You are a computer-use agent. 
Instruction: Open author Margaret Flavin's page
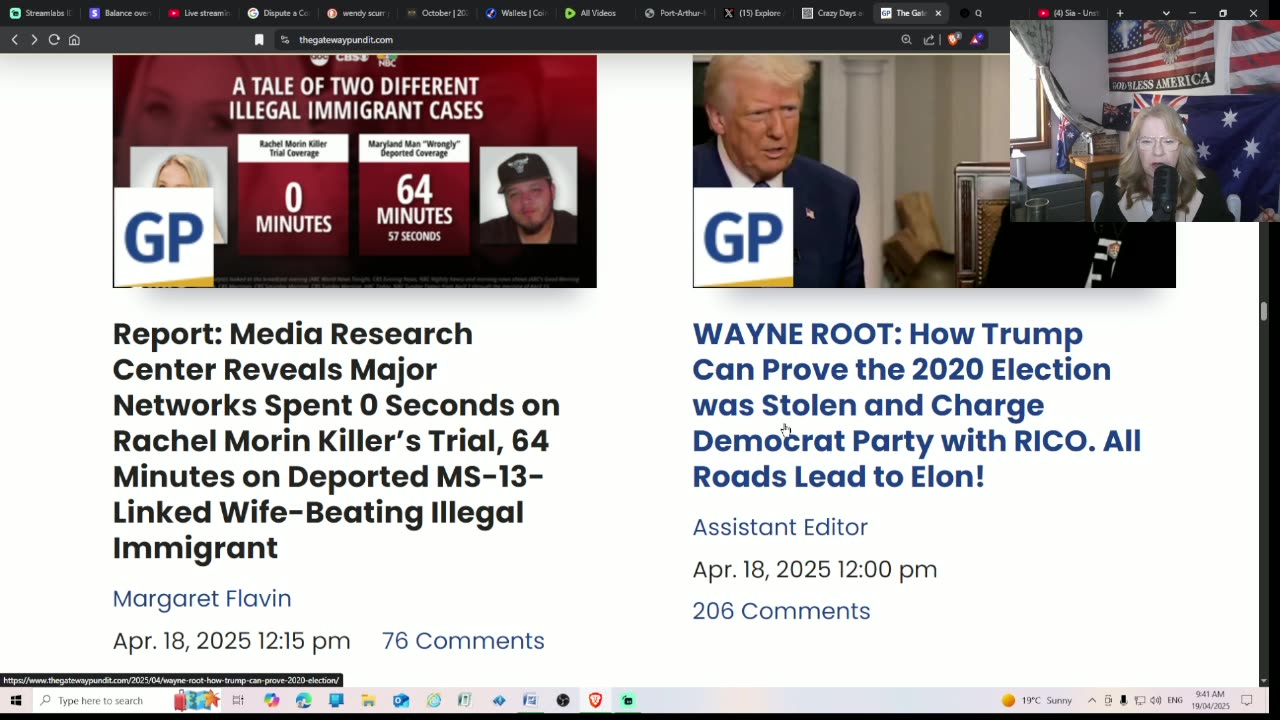(x=202, y=598)
